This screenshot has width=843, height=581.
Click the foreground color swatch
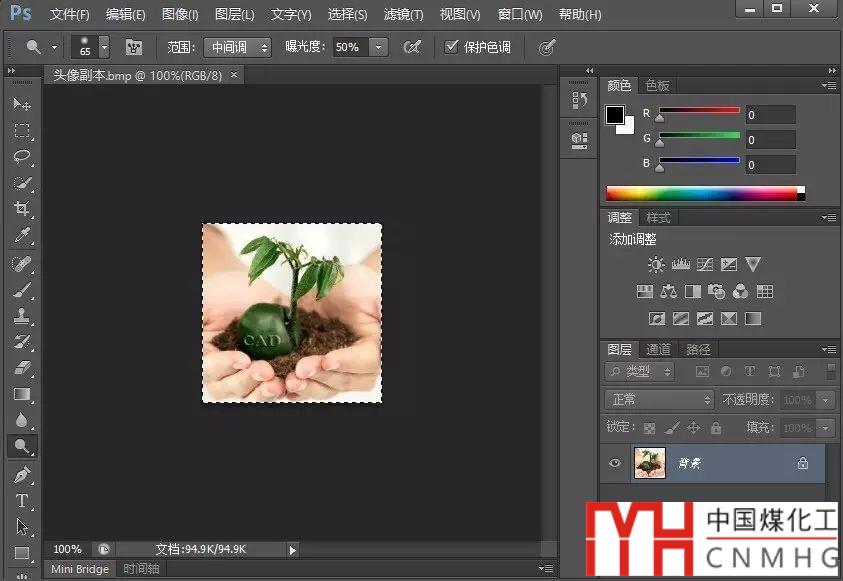[x=615, y=115]
